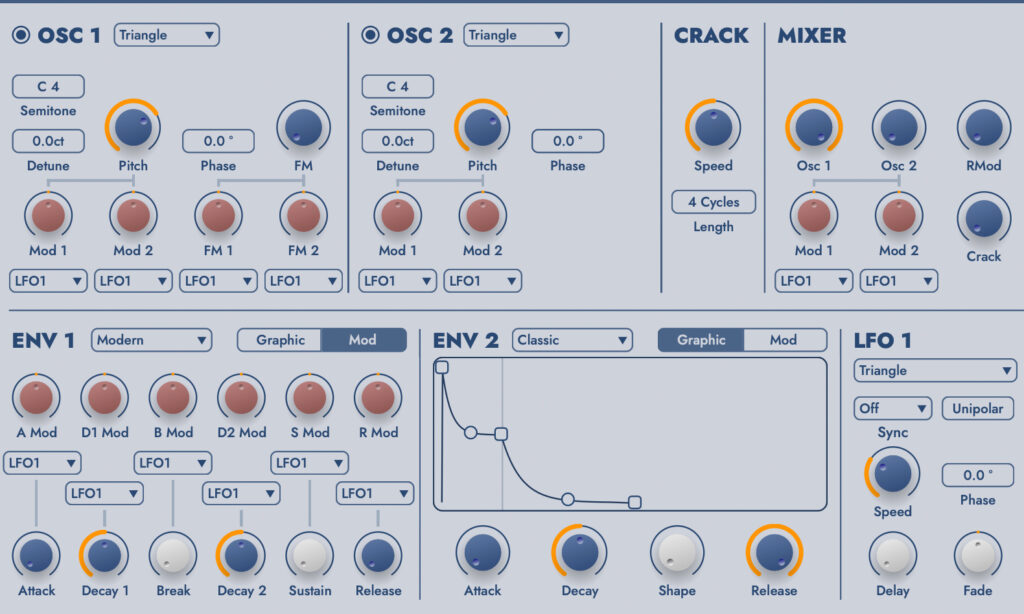The width and height of the screenshot is (1024, 614).
Task: Expand the LFO 1 Sync Off dropdown
Action: point(892,409)
